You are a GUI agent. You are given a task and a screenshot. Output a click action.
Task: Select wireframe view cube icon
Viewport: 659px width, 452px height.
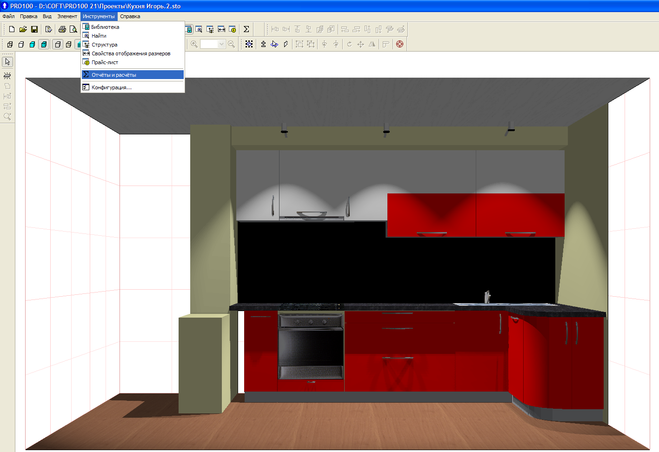[10, 44]
